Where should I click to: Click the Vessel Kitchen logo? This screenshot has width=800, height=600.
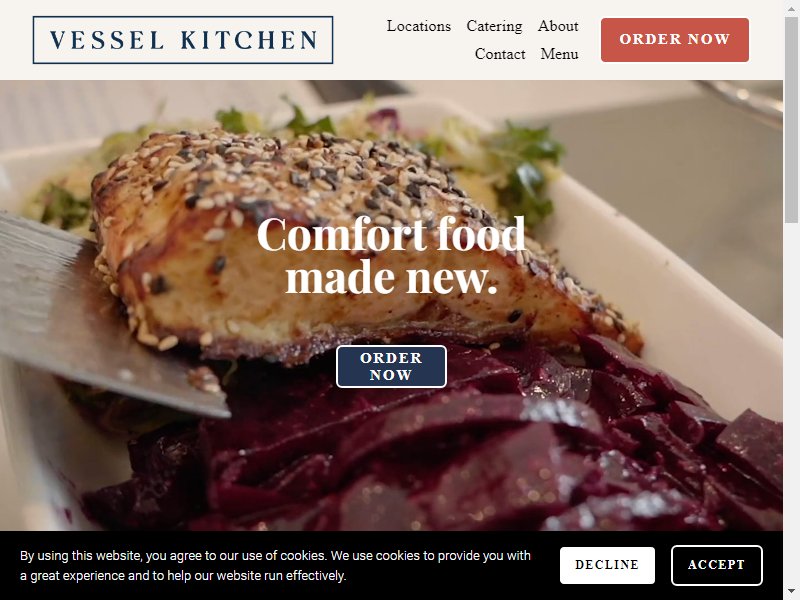(x=183, y=40)
